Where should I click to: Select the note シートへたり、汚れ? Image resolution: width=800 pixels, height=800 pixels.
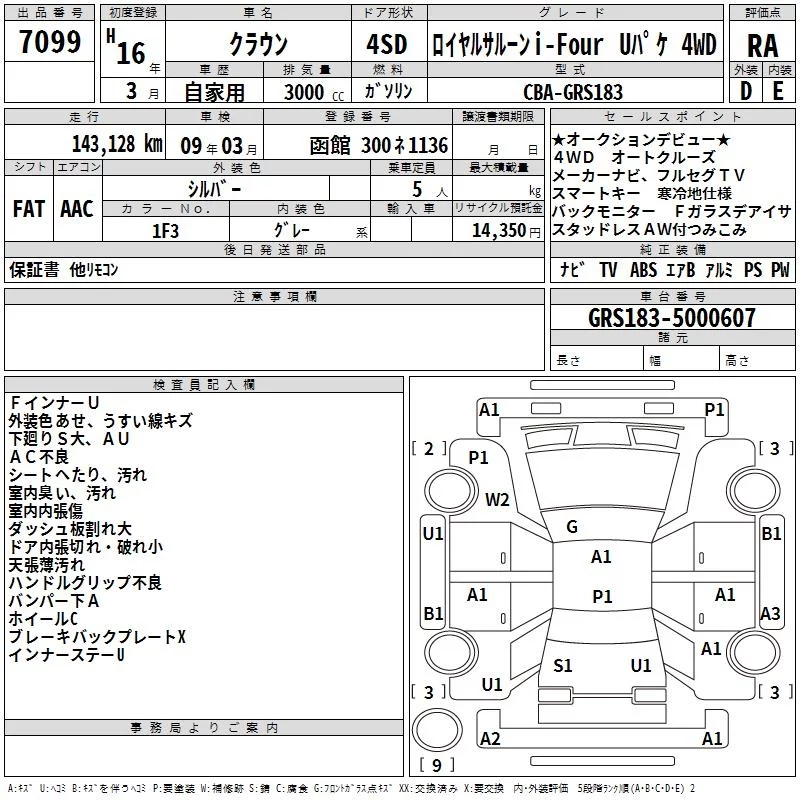pos(78,474)
